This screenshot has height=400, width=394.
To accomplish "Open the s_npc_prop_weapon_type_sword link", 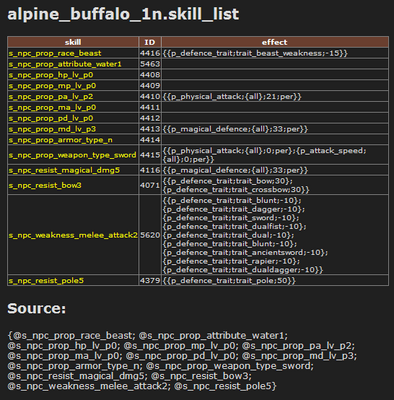I will tap(73, 155).
